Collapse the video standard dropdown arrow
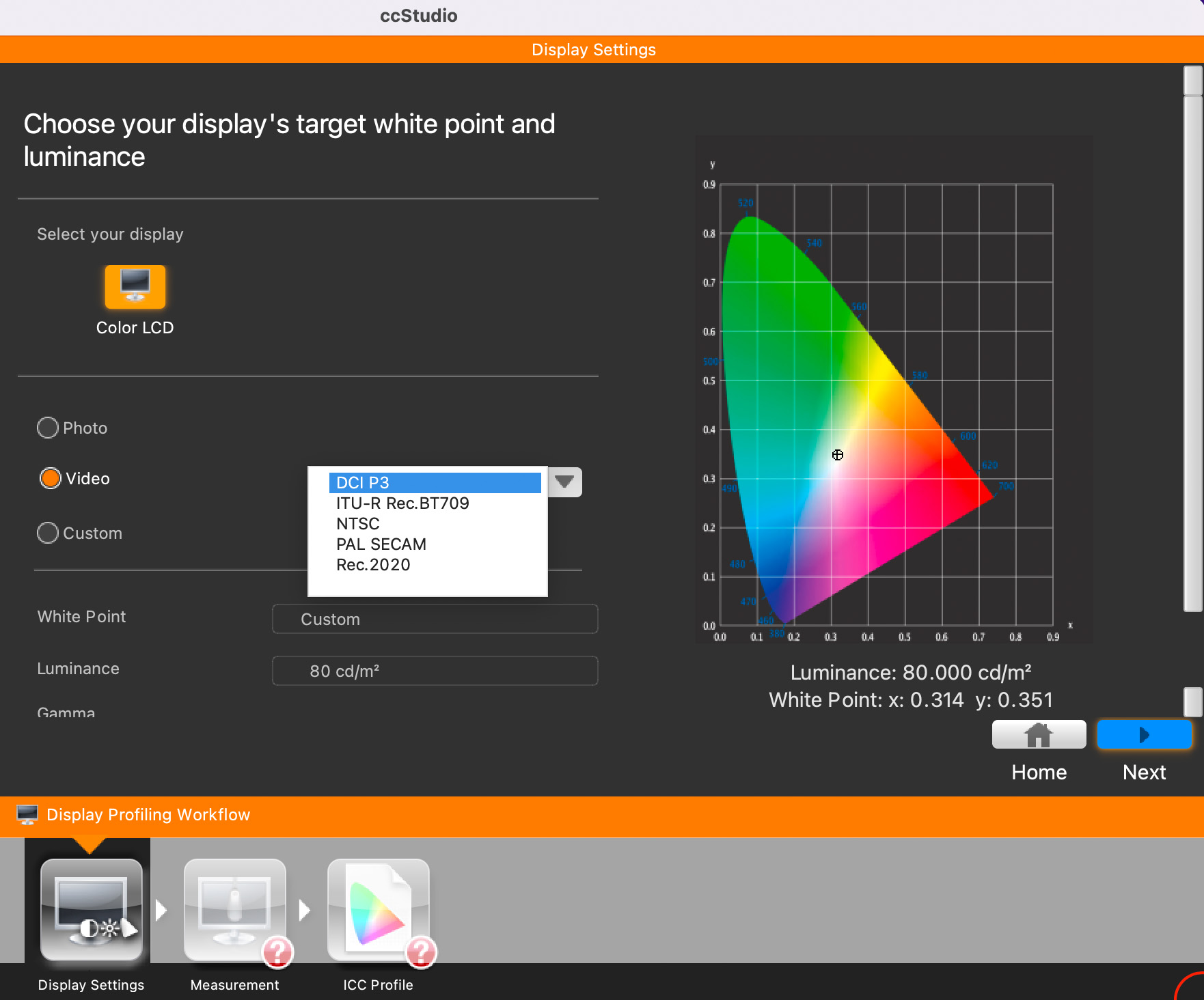 [x=564, y=482]
